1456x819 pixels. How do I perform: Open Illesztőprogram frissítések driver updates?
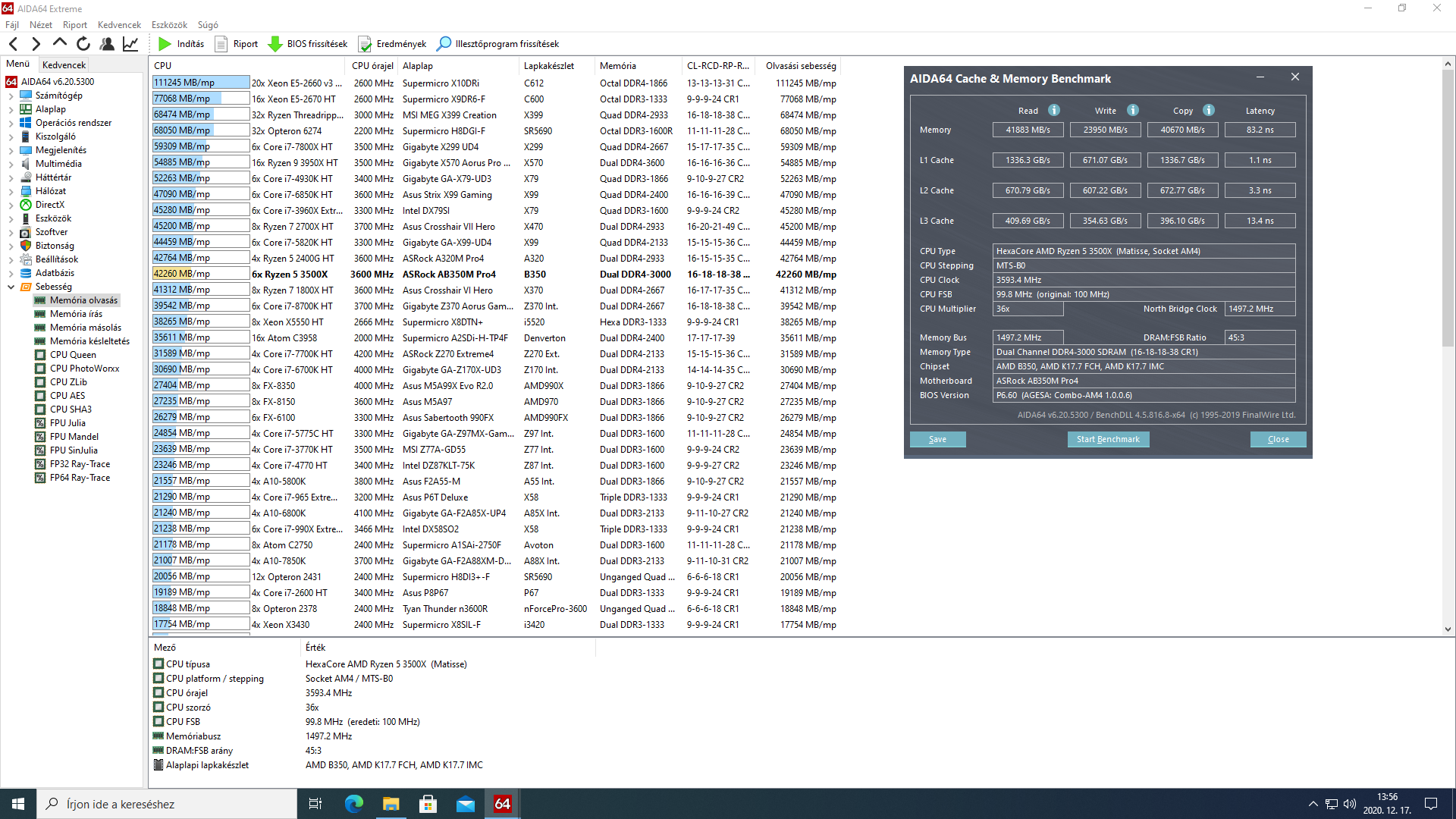[498, 44]
